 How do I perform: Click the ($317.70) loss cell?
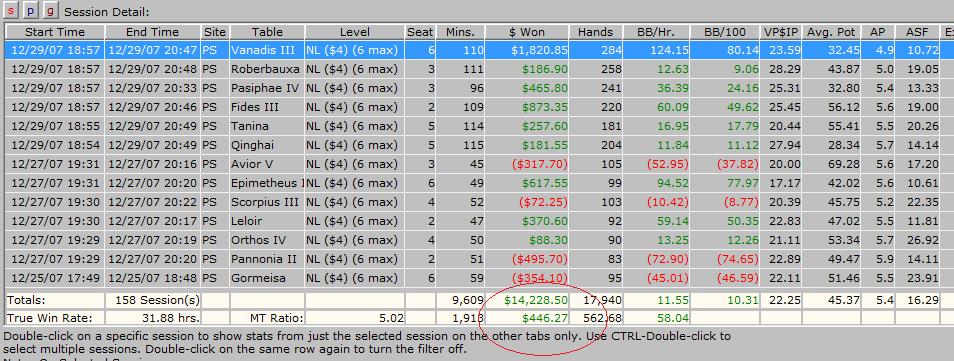527,164
